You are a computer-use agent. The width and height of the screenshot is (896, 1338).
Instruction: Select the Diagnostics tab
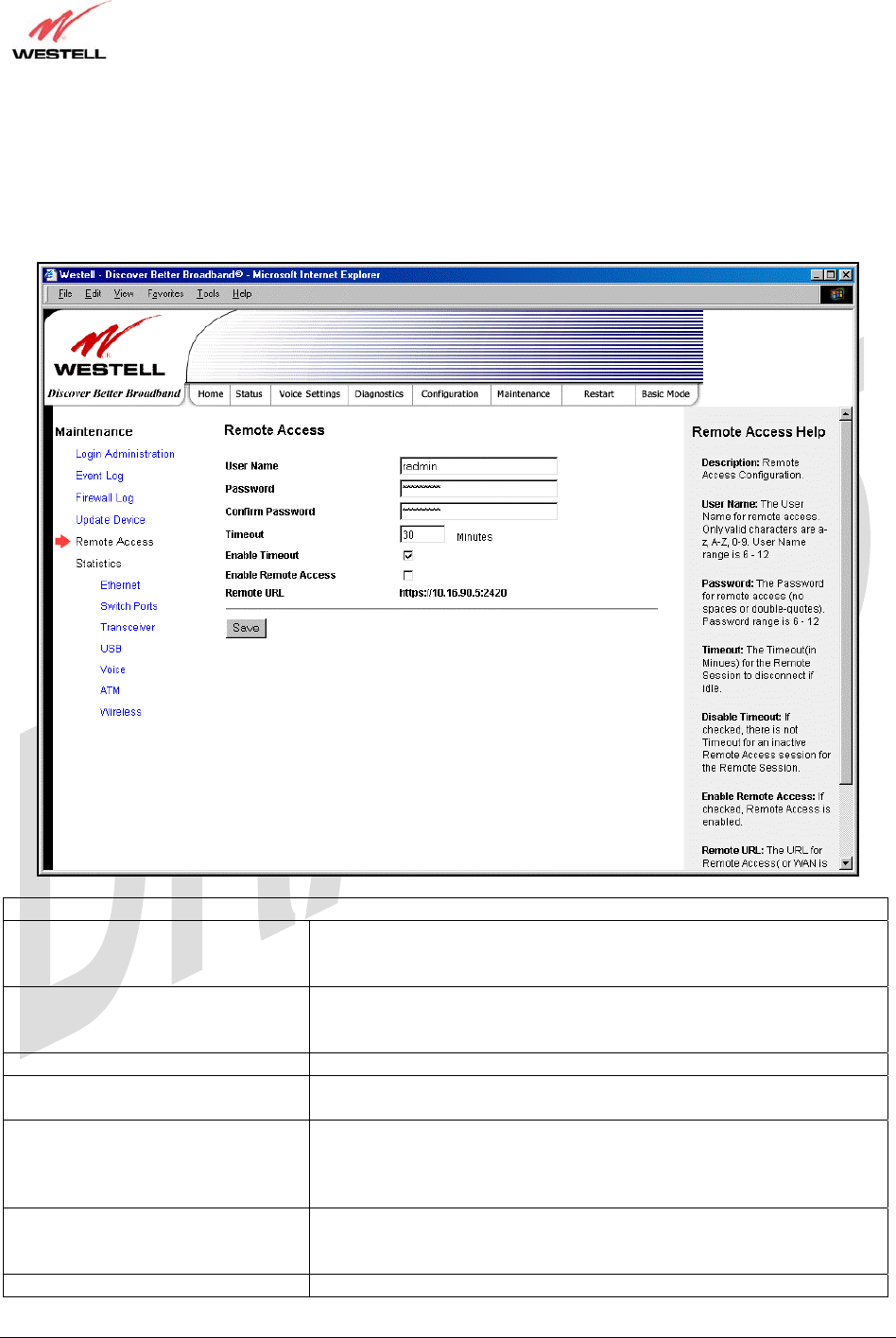[379, 394]
